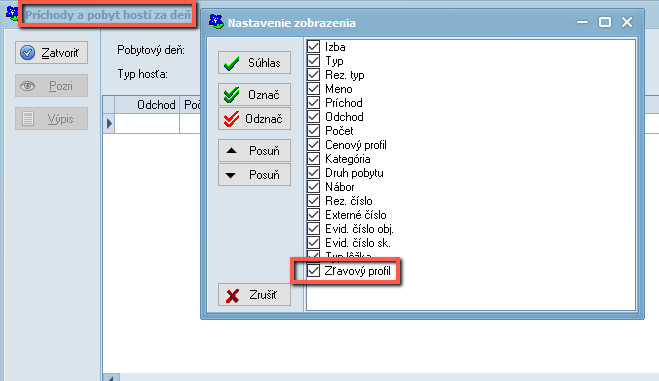659x381 pixels.
Task: Close the Nastavenie zobrazenia dialog
Action: click(x=627, y=22)
